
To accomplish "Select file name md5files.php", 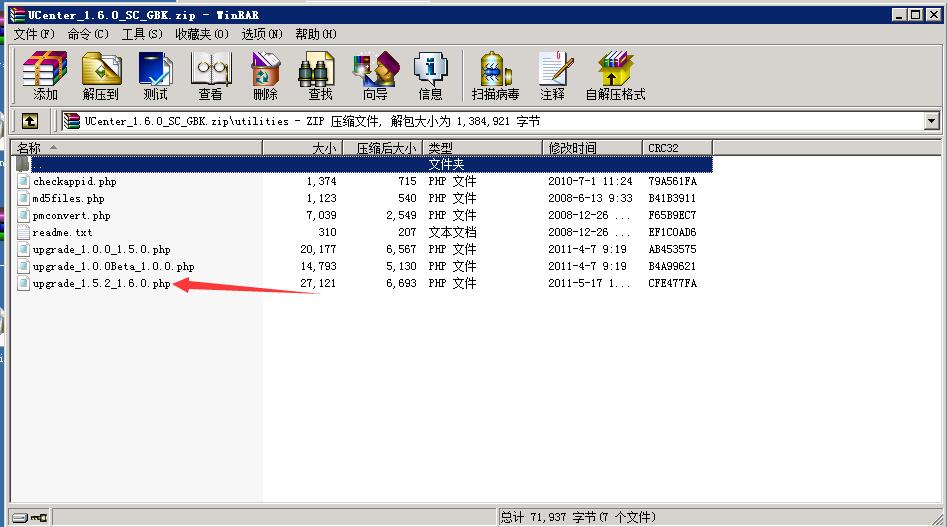I will (x=68, y=198).
